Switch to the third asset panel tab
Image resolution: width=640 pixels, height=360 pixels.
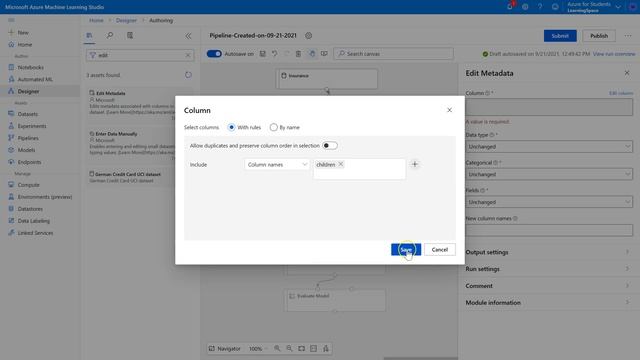point(130,36)
